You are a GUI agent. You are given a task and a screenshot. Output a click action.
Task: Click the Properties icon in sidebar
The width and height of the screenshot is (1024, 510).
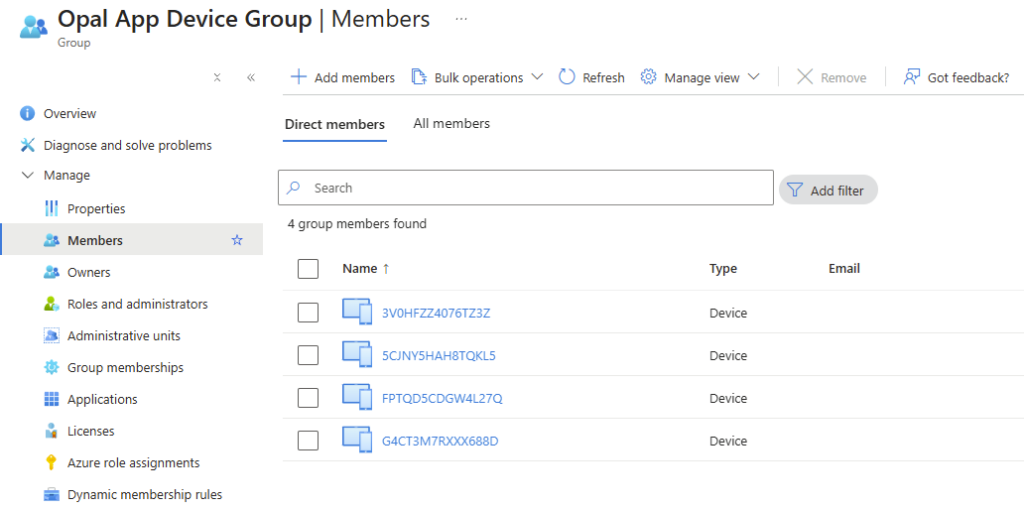pos(52,209)
